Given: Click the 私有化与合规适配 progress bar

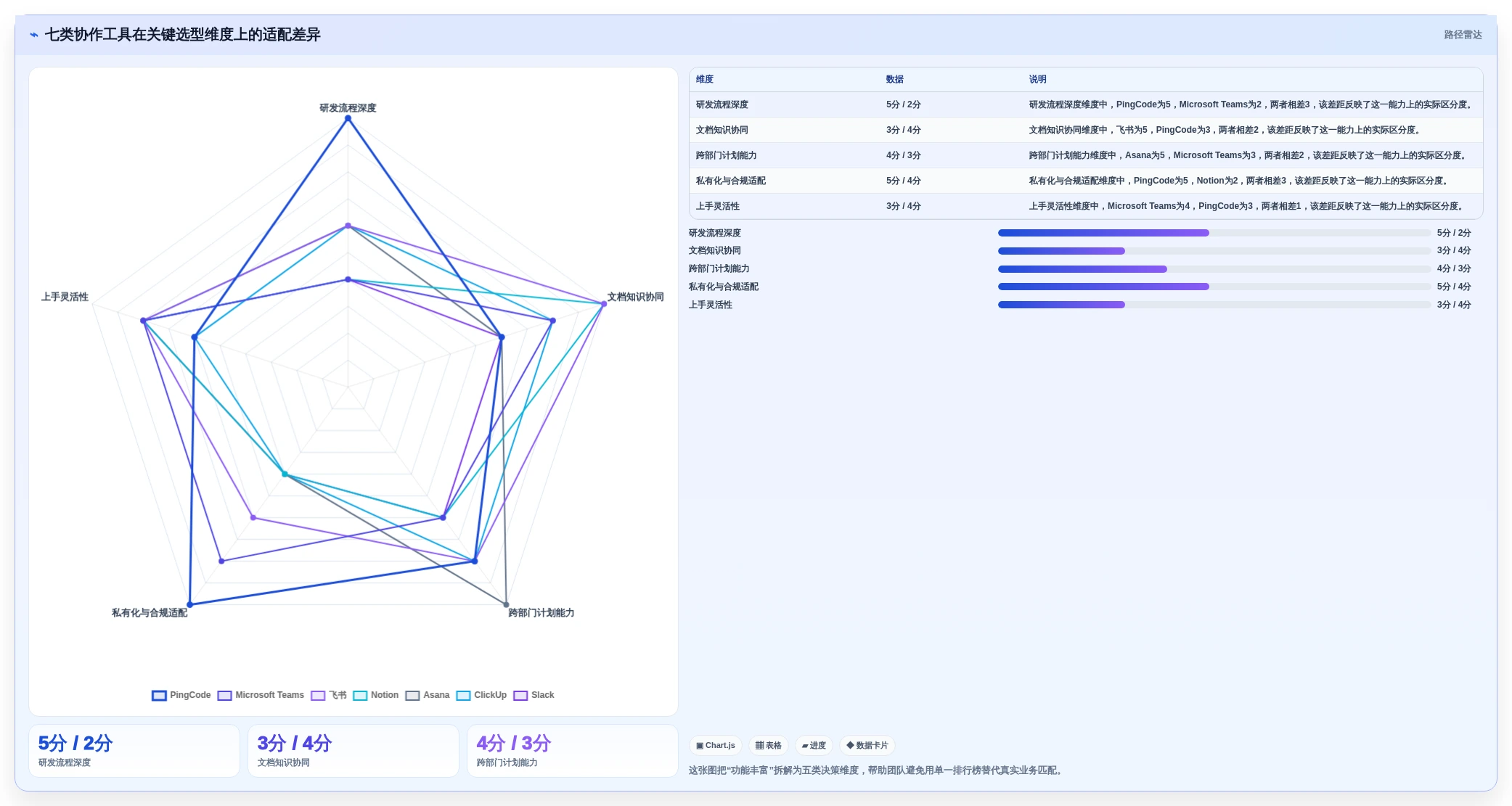Looking at the screenshot, I should [x=1214, y=287].
